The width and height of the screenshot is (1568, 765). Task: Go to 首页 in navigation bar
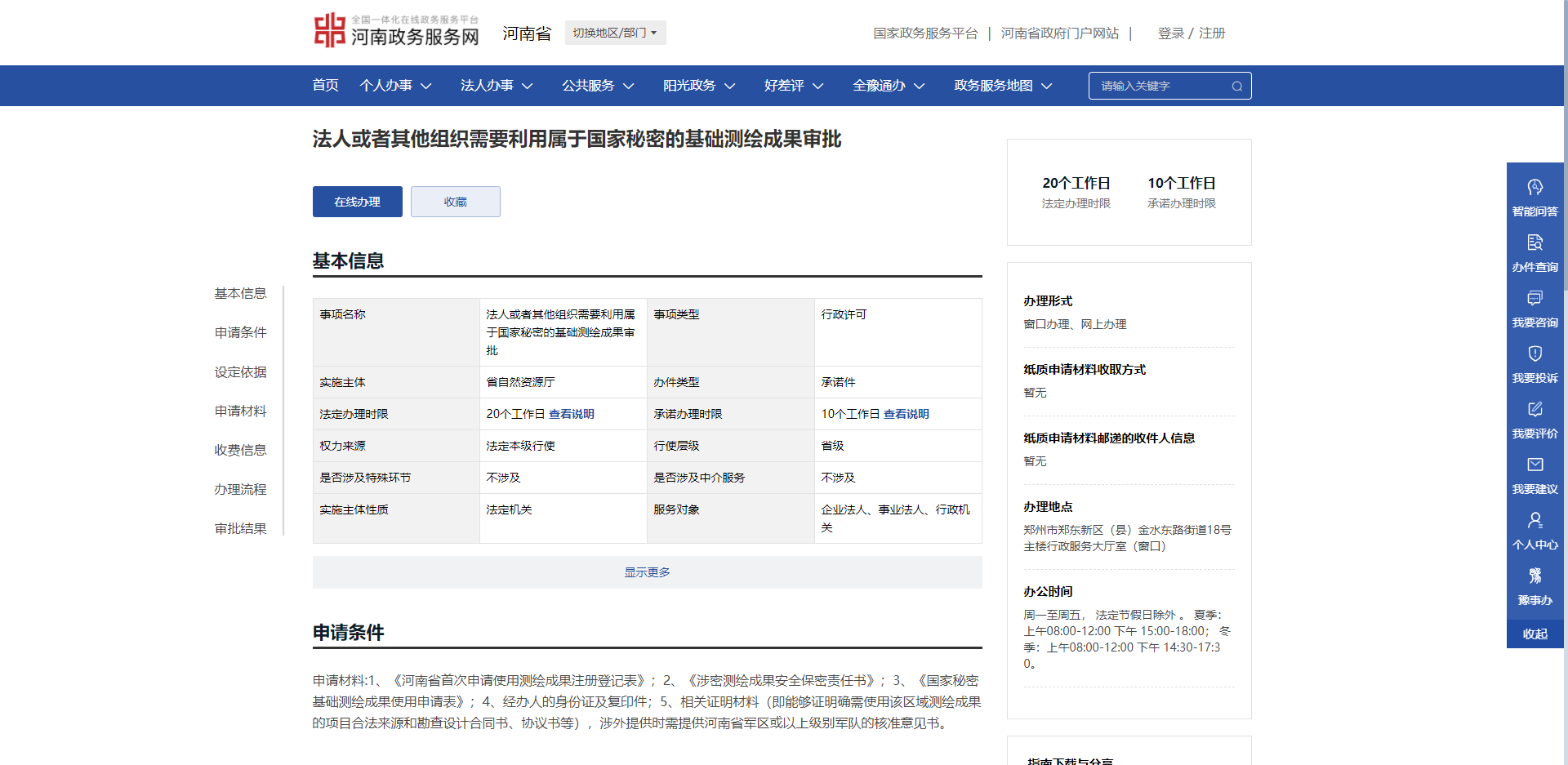(x=325, y=85)
